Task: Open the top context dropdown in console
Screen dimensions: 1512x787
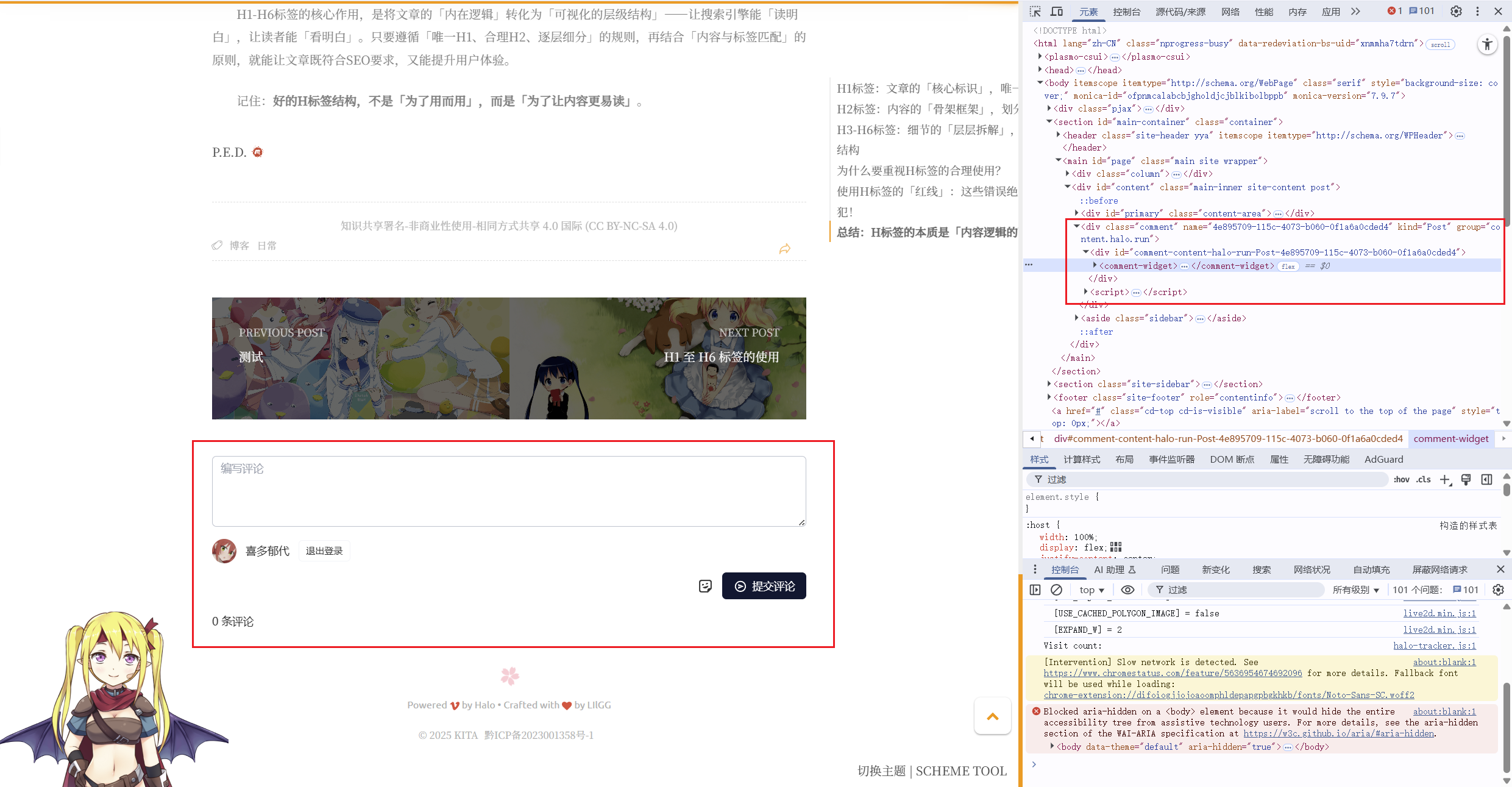Action: click(1091, 589)
